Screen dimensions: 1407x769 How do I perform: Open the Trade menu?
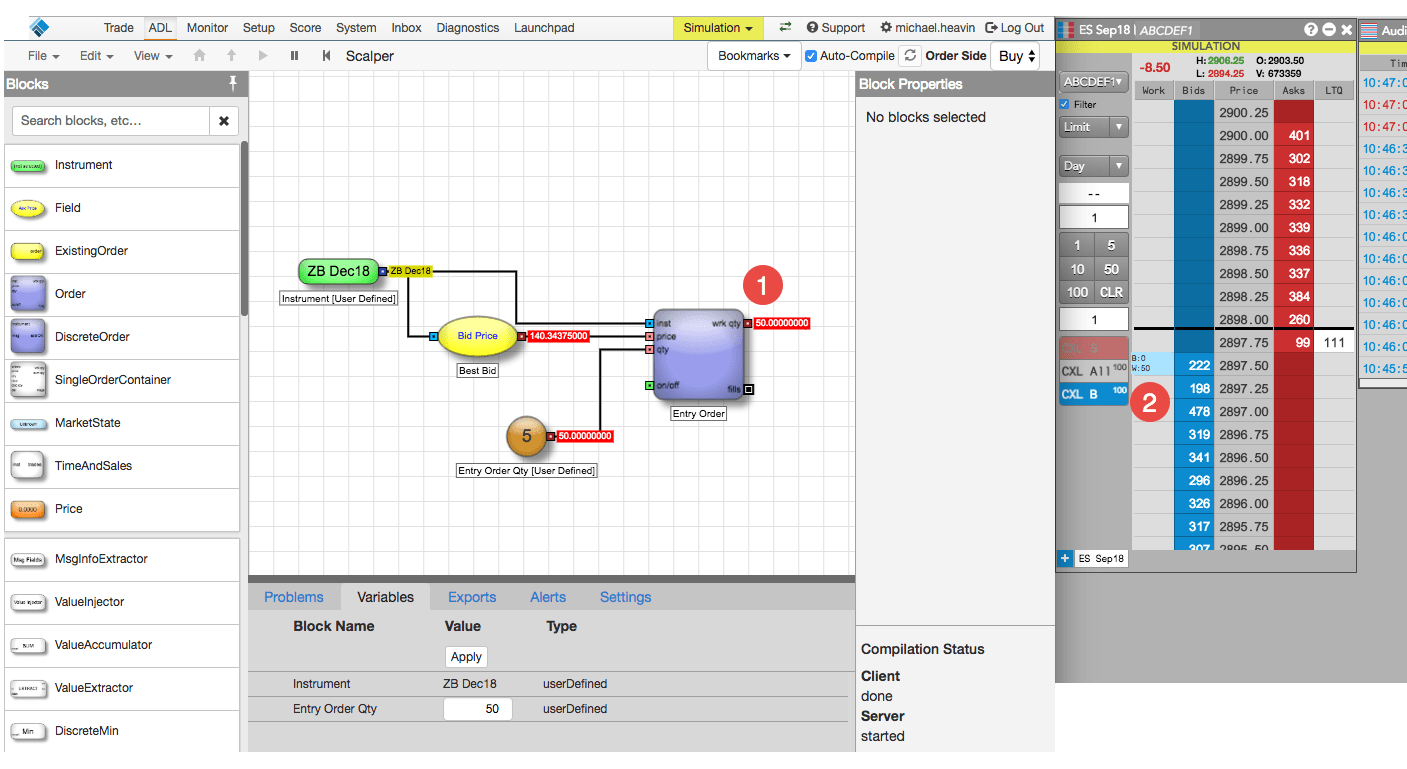tap(119, 28)
